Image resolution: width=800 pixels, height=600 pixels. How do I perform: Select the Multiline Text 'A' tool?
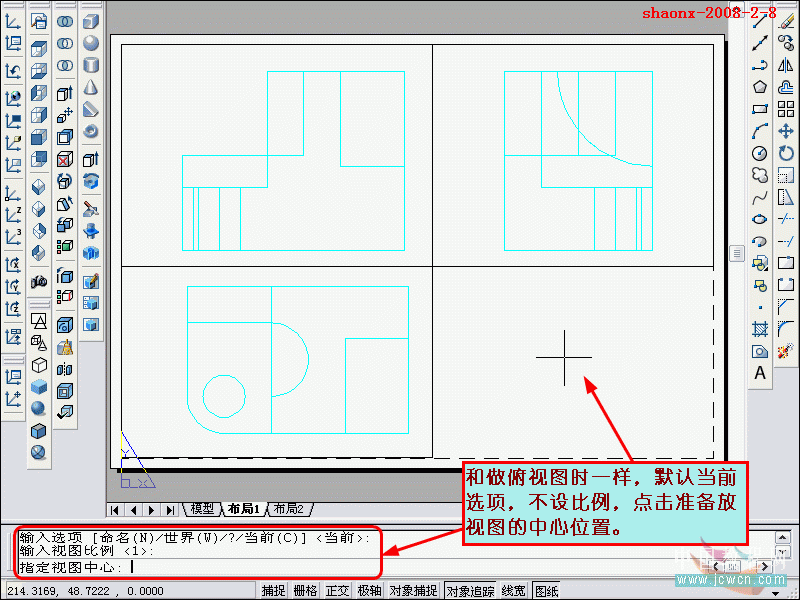[760, 373]
